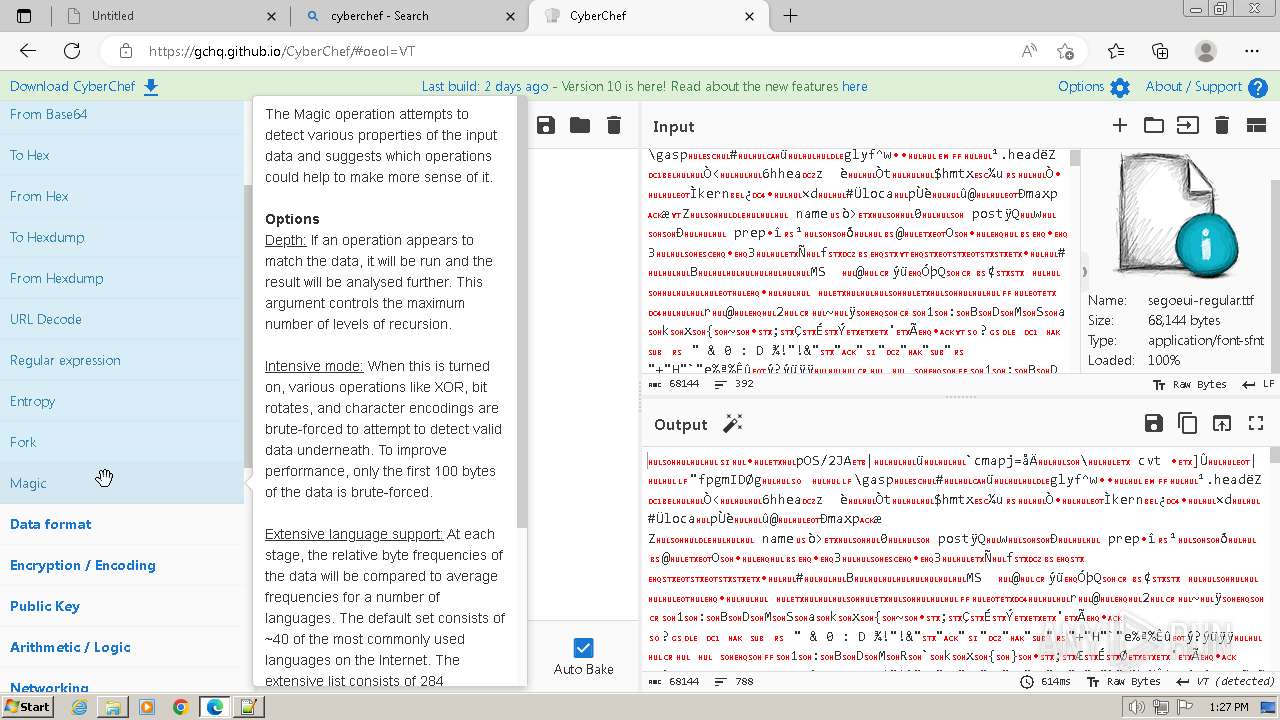
Task: Click About / Support question icon
Action: click(x=1258, y=87)
